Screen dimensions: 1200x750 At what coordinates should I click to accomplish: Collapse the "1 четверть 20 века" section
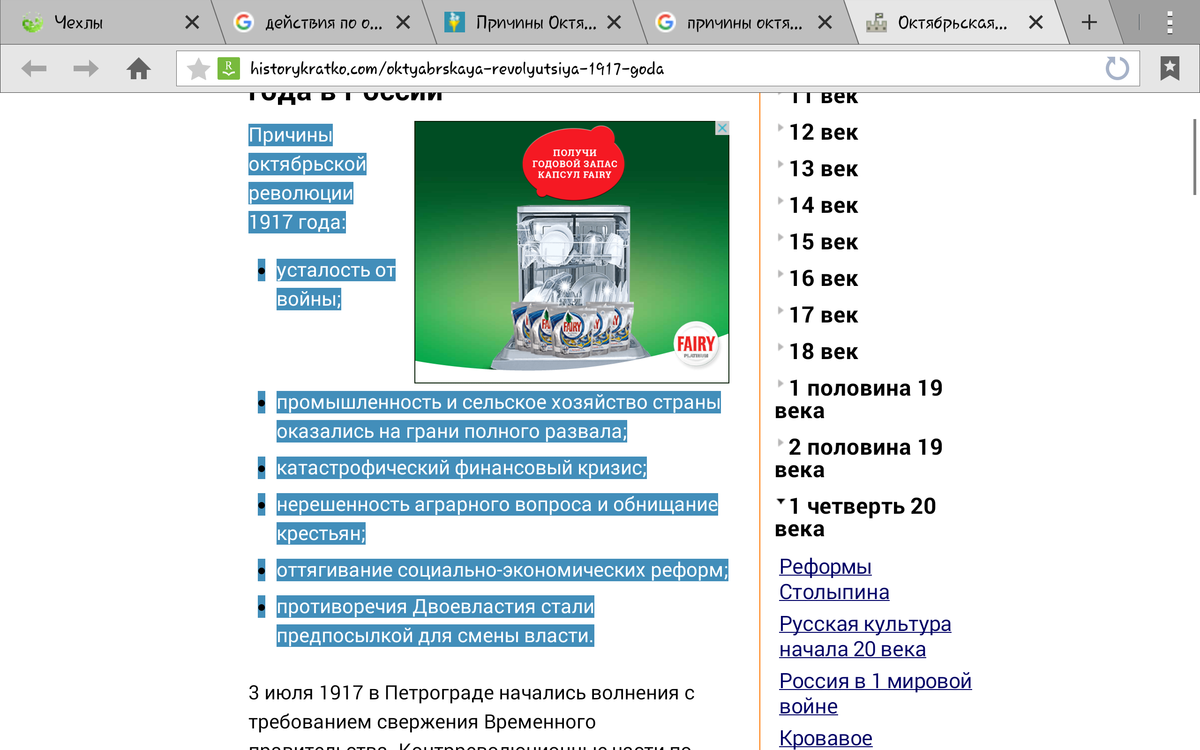tap(856, 517)
